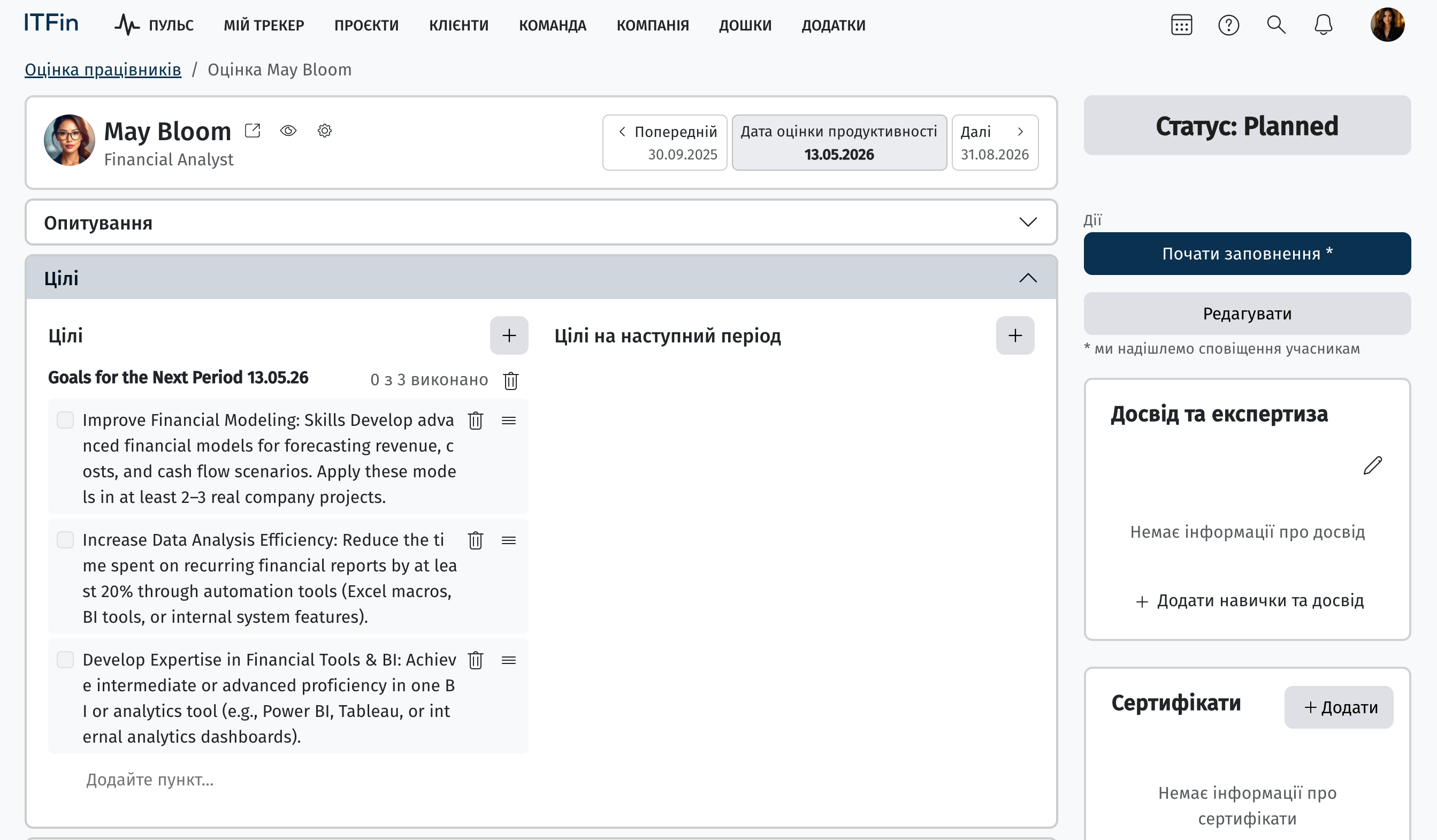This screenshot has height=840, width=1437.
Task: Open the calendar icon in top bar
Action: click(x=1181, y=25)
